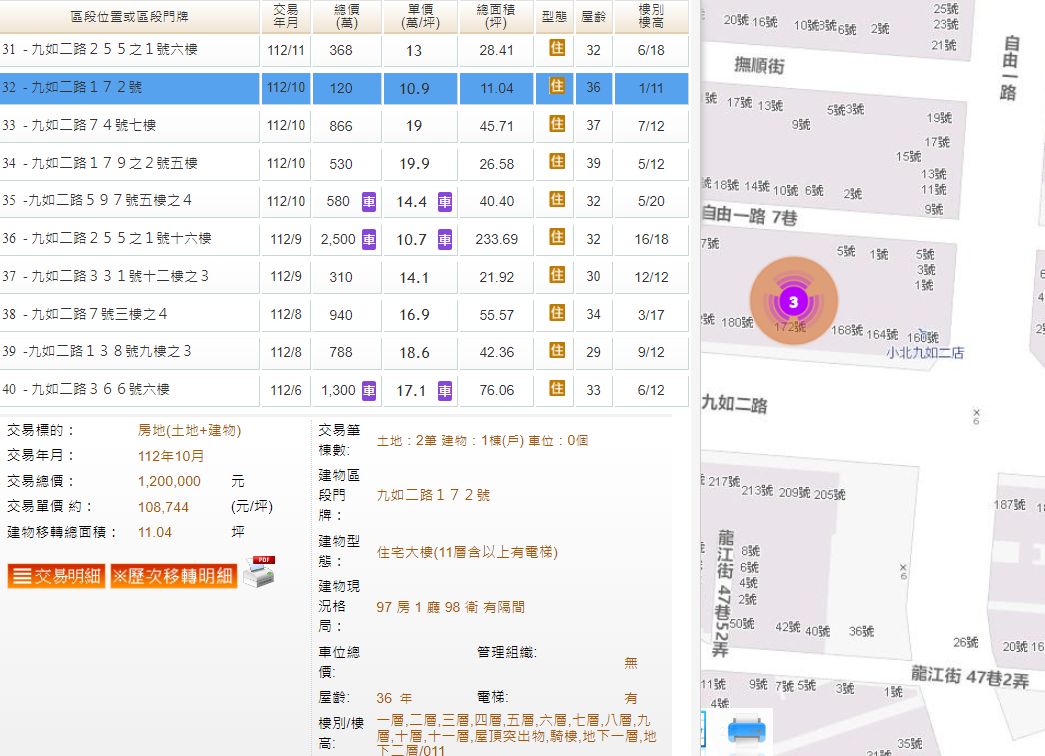The height and width of the screenshot is (756, 1045).
Task: Select row 38 九如二路7號三樓之4
Action: pos(344,315)
